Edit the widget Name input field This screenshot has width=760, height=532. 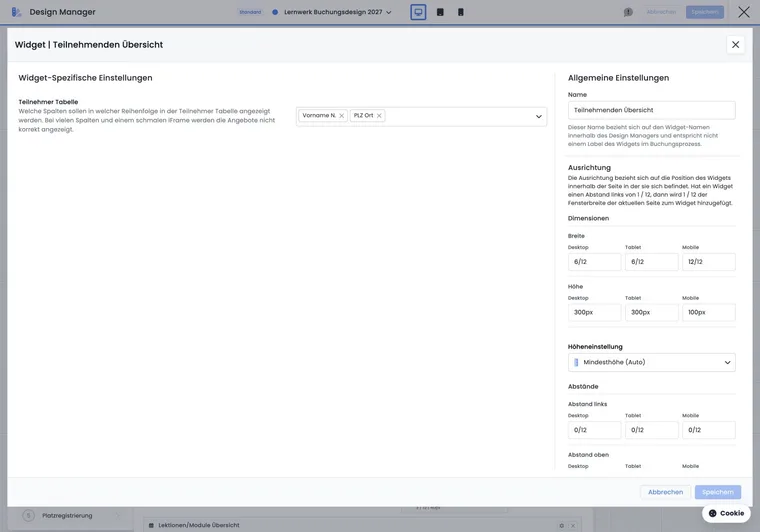tap(651, 110)
